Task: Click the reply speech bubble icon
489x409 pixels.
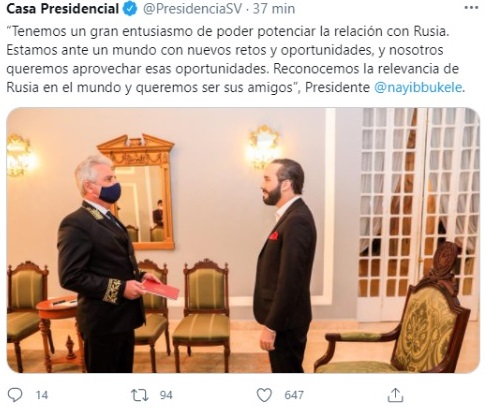Action: click(15, 395)
